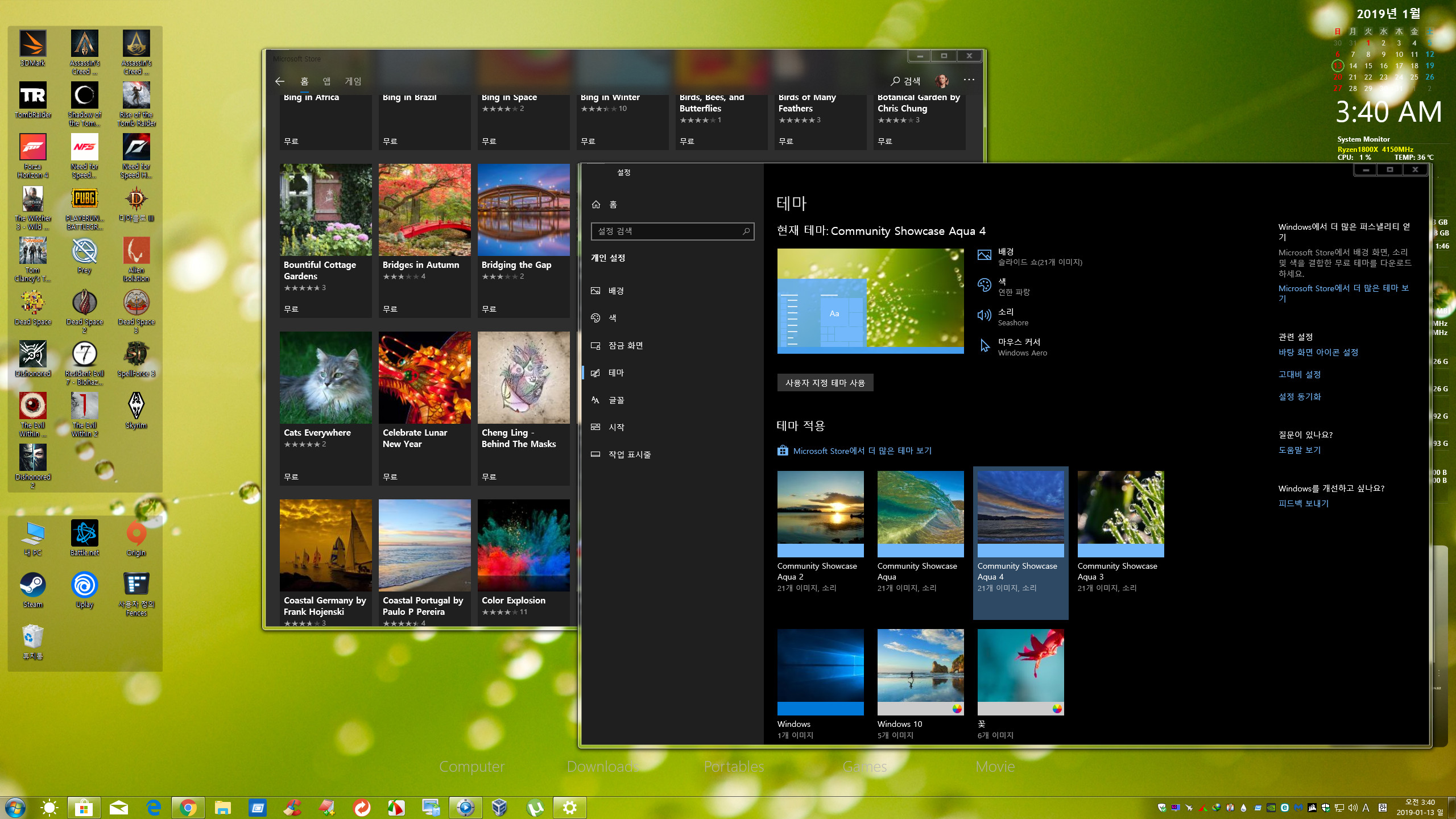
Task: Switch to the 홈 tab in Store
Action: coord(304,81)
